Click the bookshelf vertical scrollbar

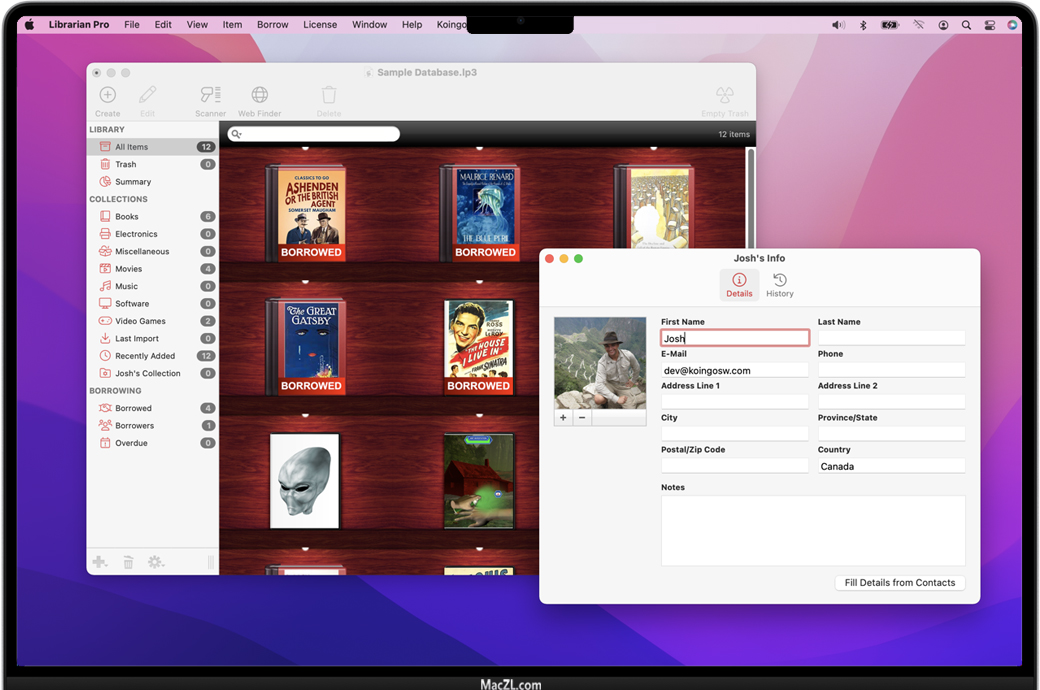pyautogui.click(x=751, y=200)
